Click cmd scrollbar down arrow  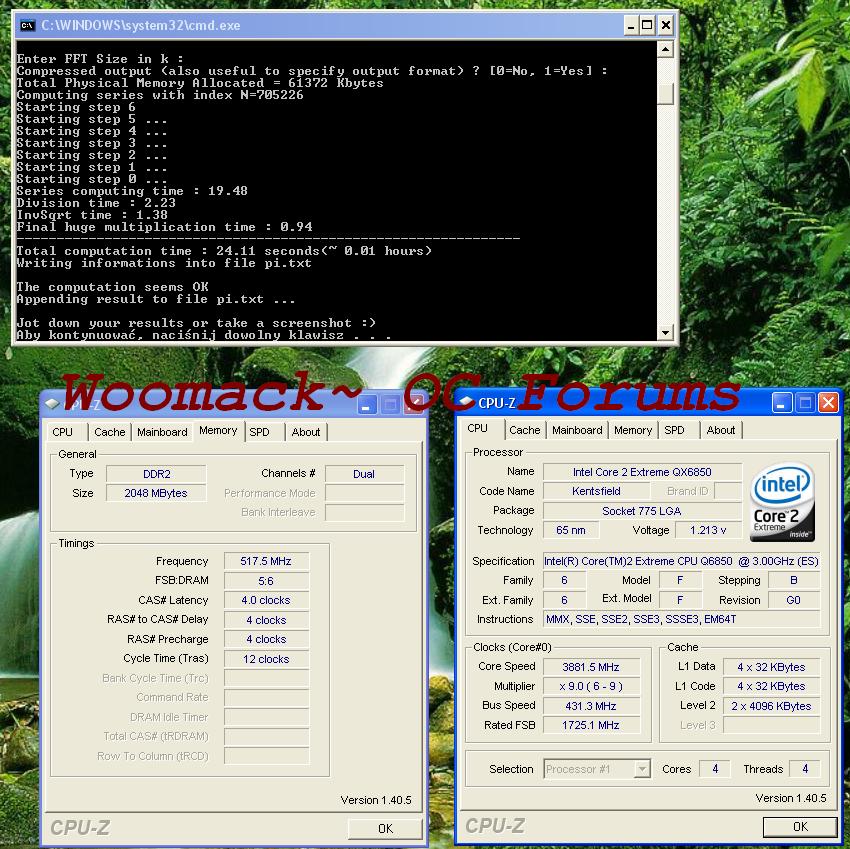pos(666,332)
